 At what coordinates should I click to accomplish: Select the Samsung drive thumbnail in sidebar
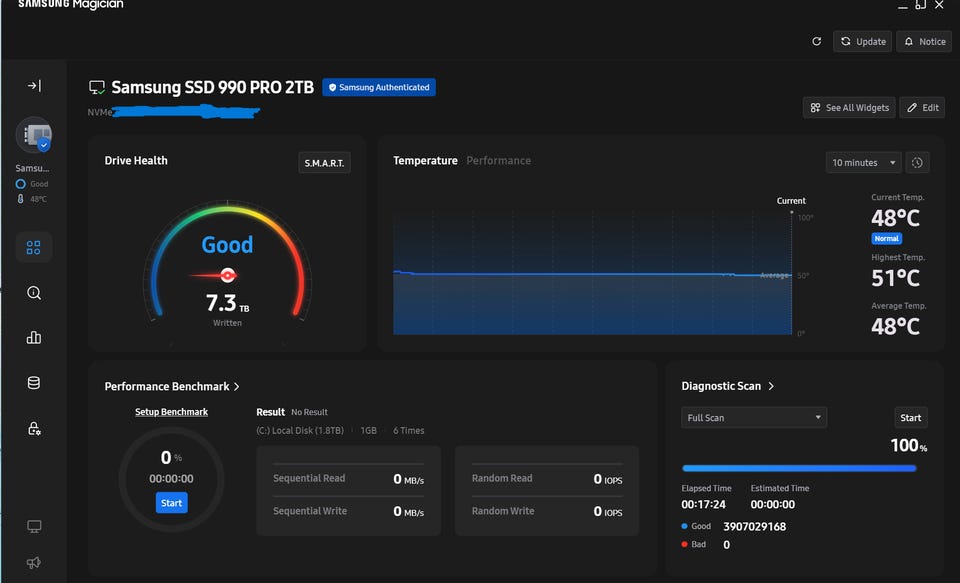point(34,136)
